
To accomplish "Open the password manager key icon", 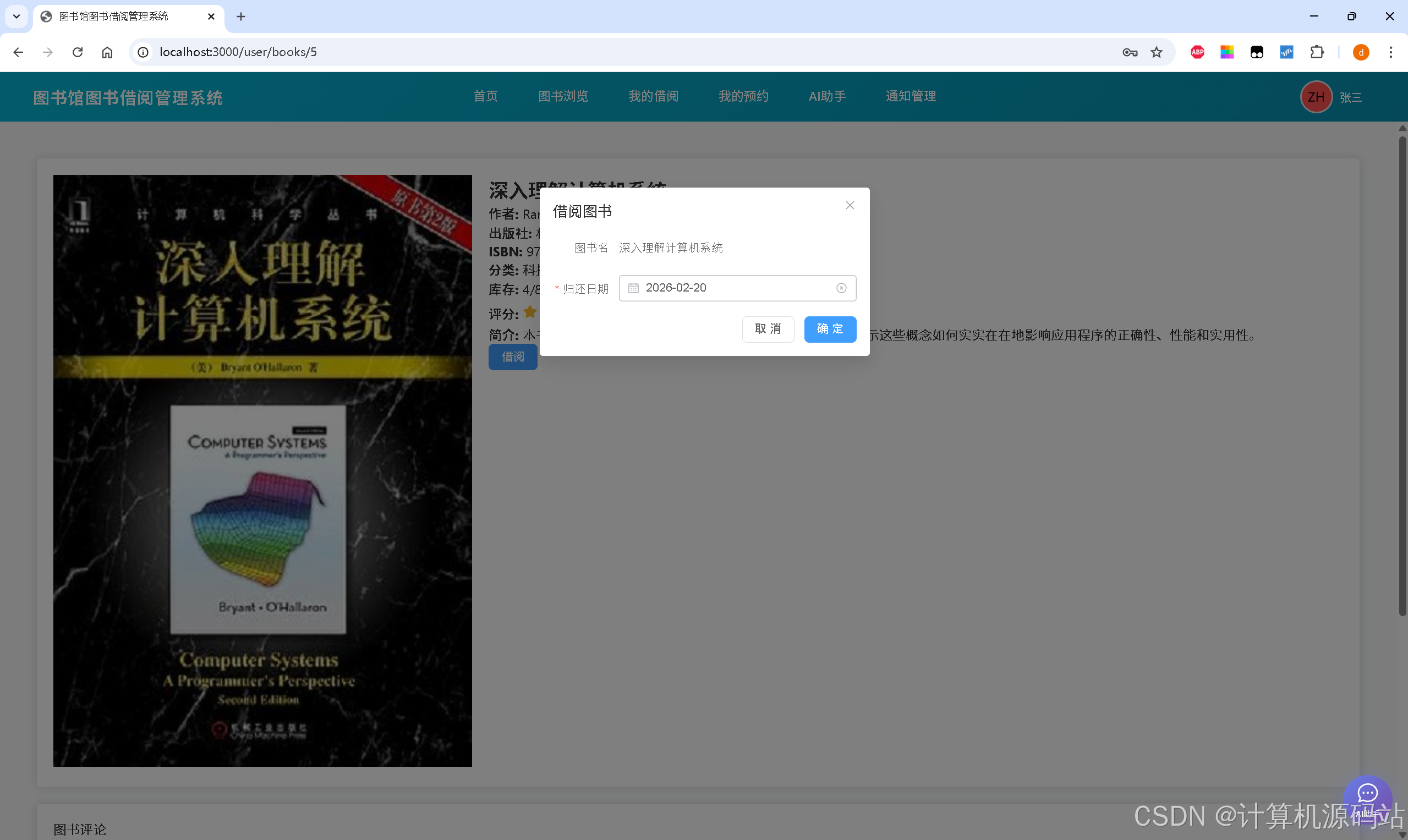I will point(1130,52).
